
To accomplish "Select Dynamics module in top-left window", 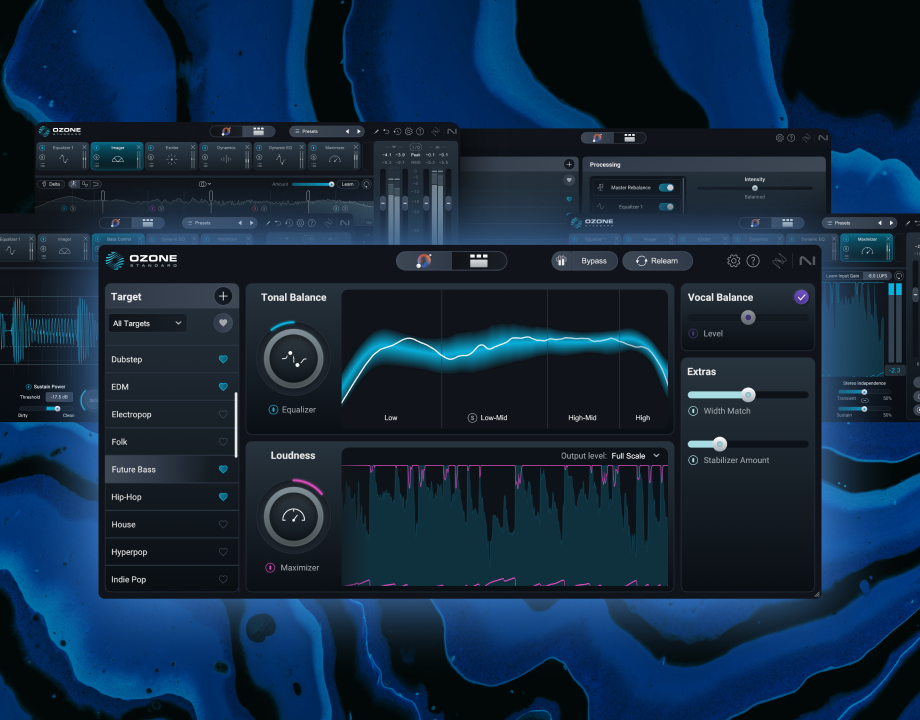I will (226, 156).
